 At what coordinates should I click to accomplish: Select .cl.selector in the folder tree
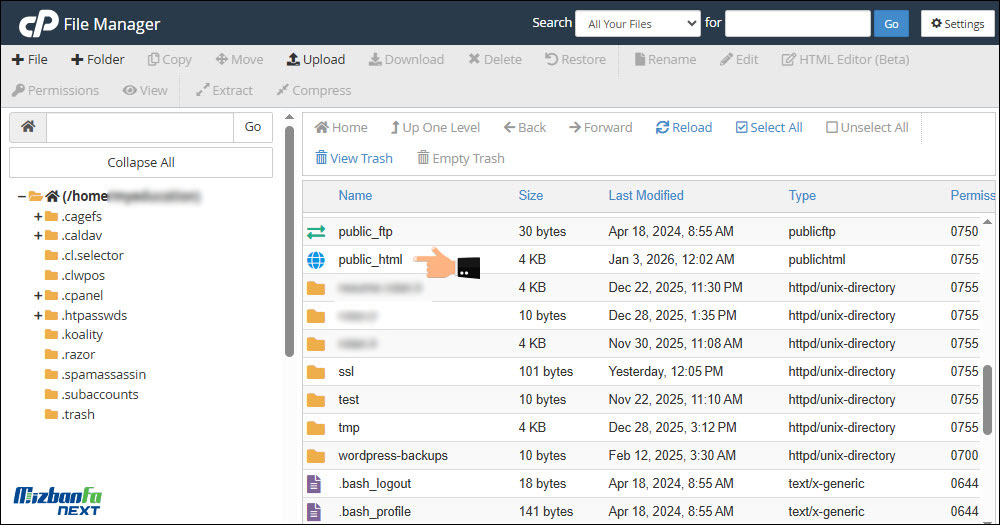[92, 256]
